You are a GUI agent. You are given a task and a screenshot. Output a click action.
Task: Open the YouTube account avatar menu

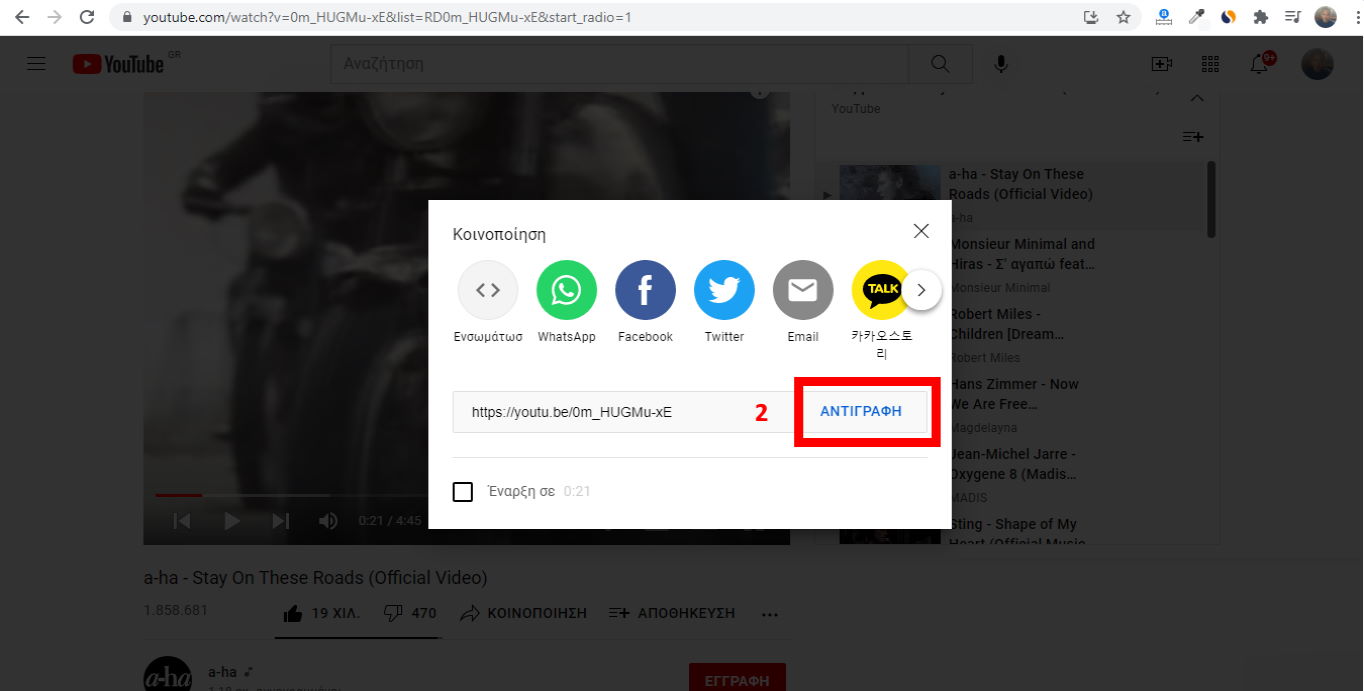click(x=1317, y=64)
